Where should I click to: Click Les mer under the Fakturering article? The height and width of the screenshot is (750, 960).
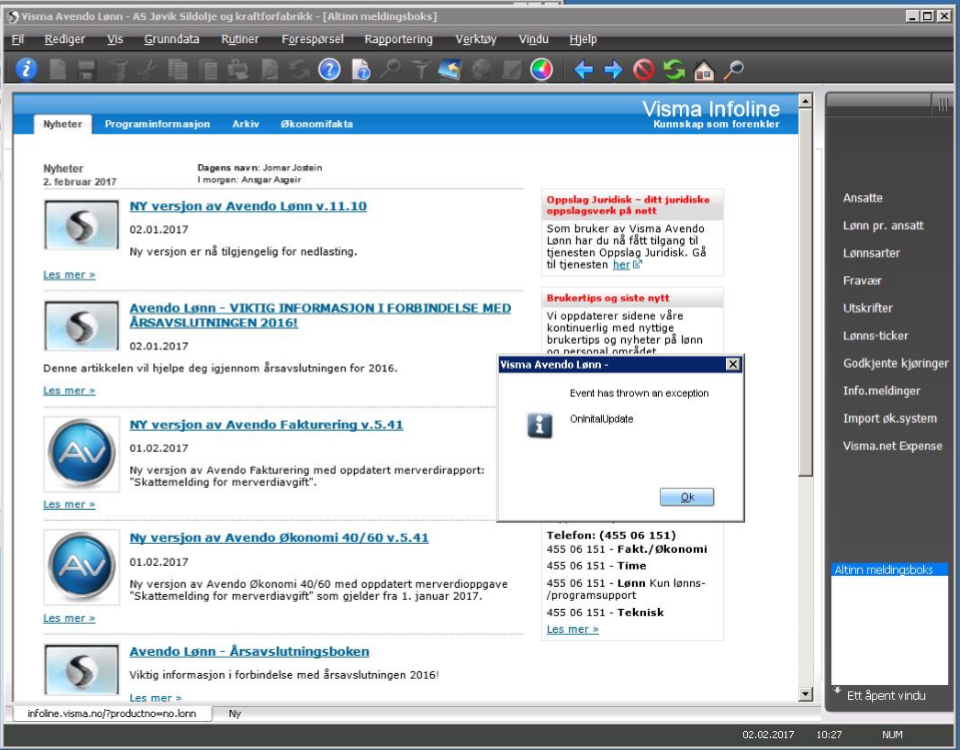69,504
